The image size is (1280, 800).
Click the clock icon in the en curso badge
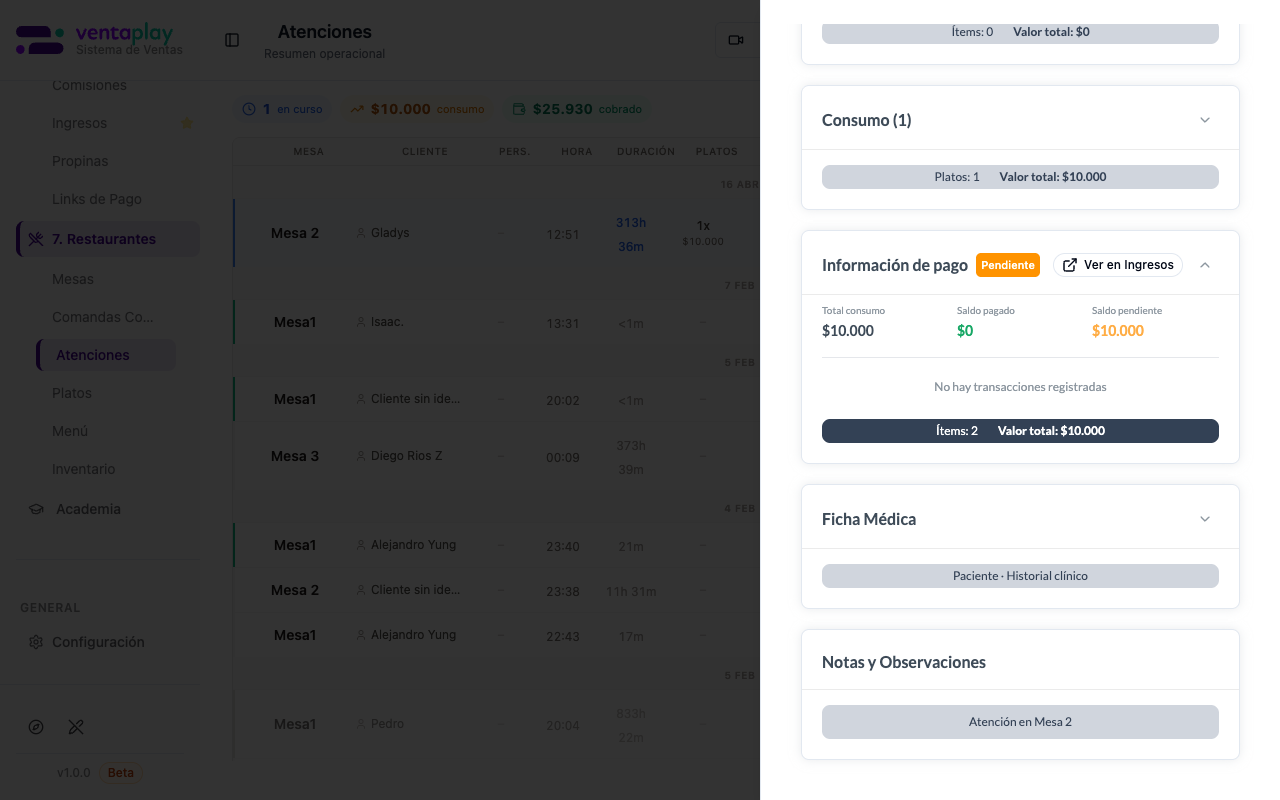point(249,109)
